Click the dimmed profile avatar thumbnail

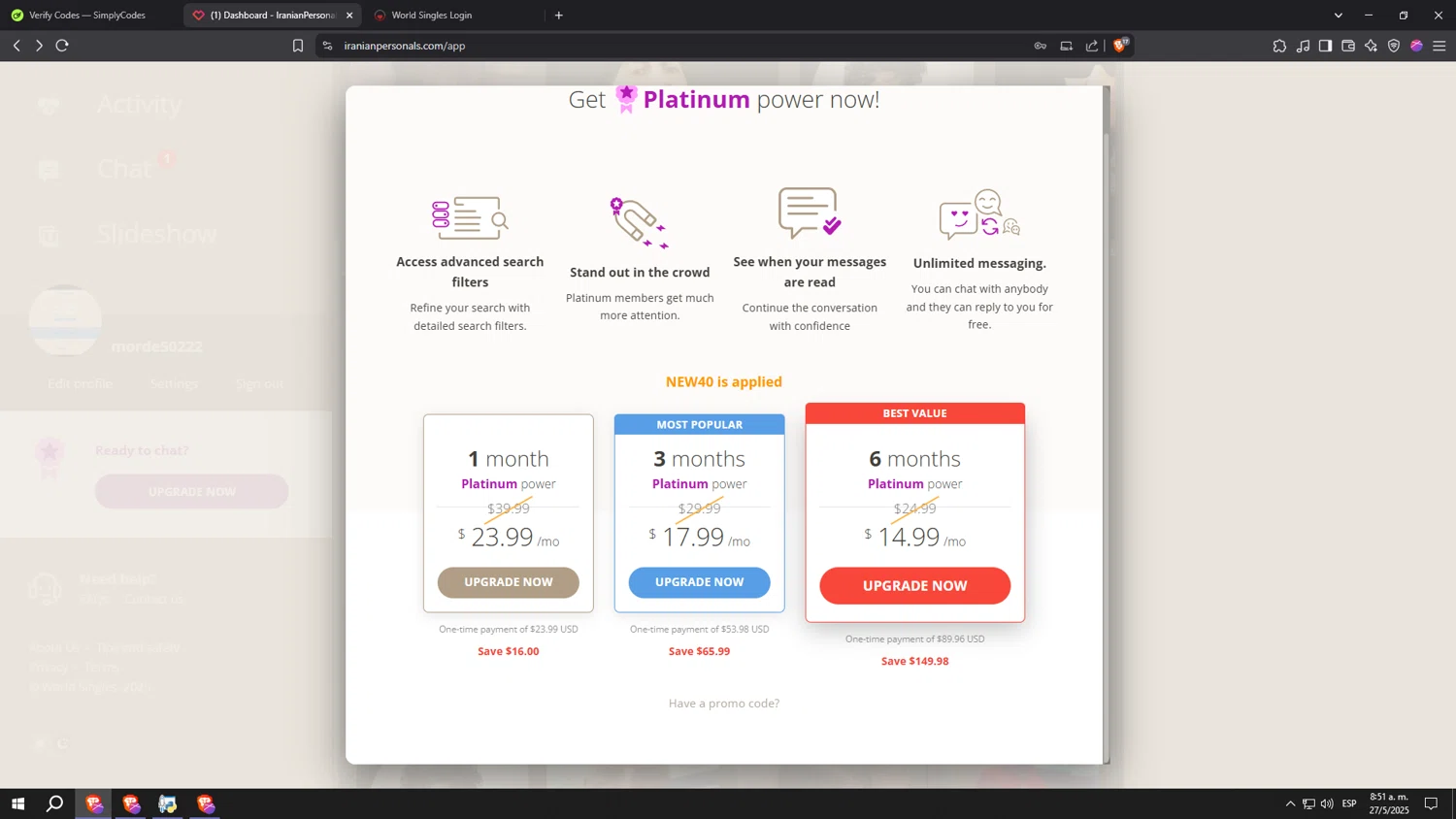(x=65, y=320)
